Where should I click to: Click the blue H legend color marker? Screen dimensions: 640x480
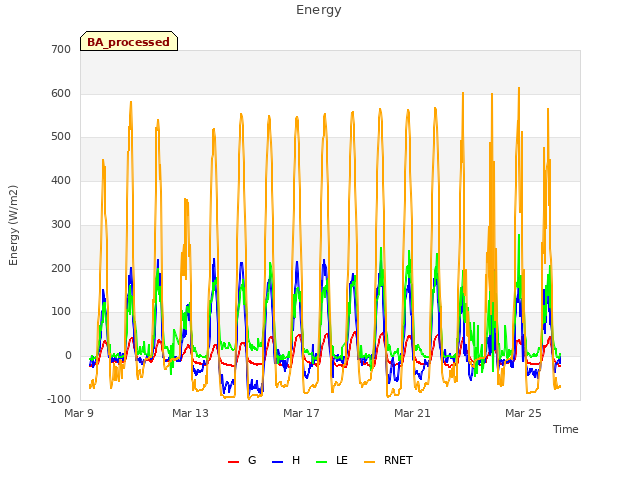pyautogui.click(x=278, y=462)
